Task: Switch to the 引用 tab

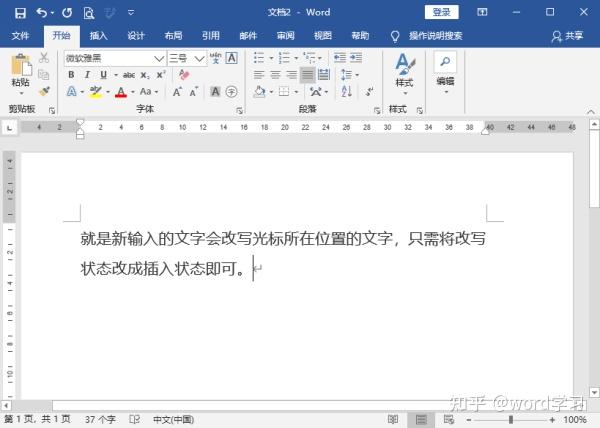Action: coord(211,36)
